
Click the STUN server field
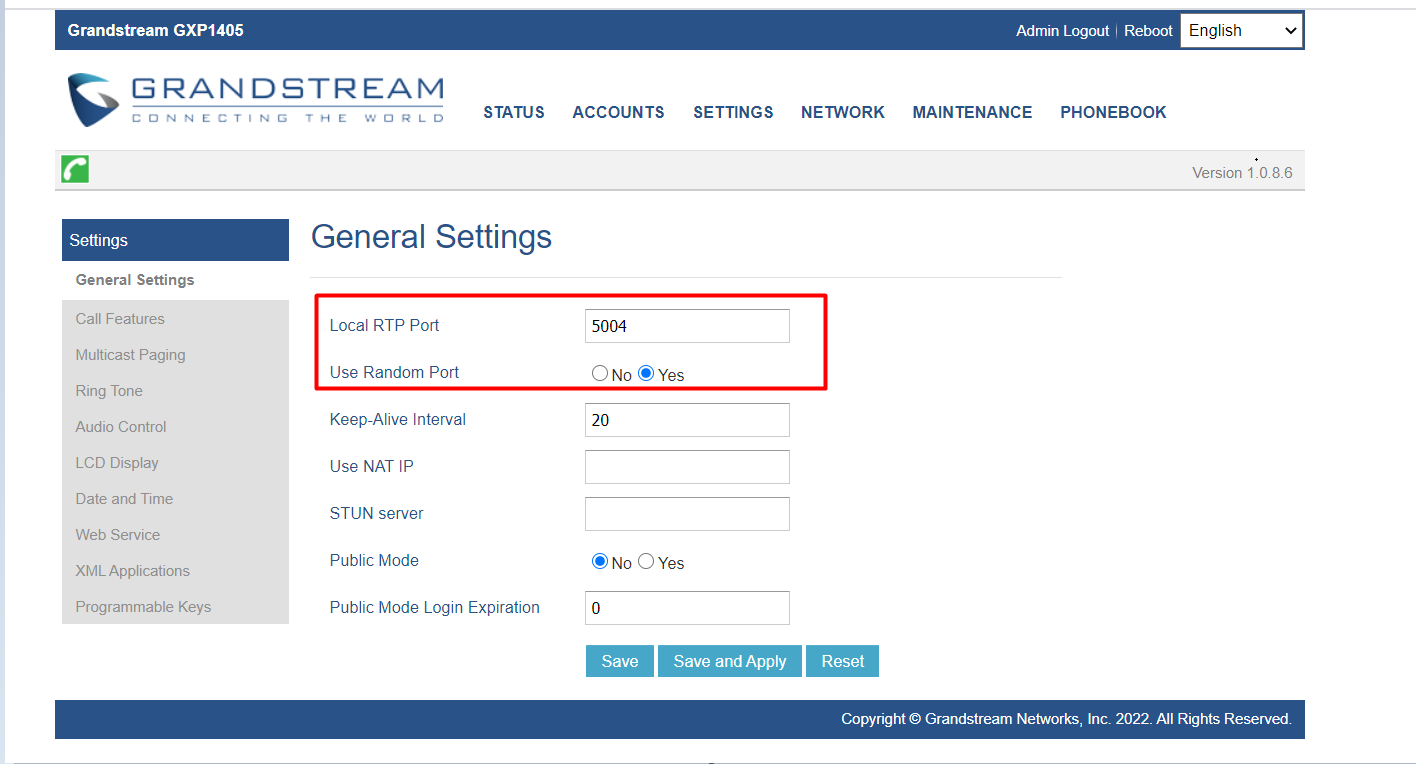pos(687,514)
